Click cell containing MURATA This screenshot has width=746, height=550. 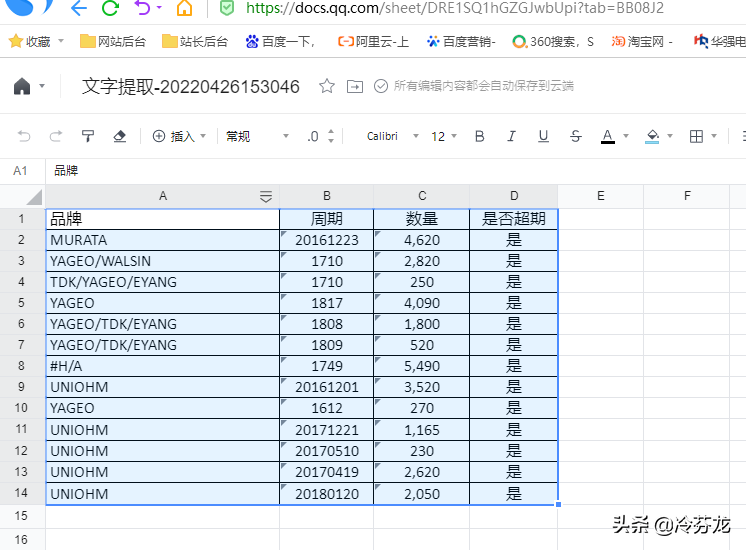pos(163,240)
